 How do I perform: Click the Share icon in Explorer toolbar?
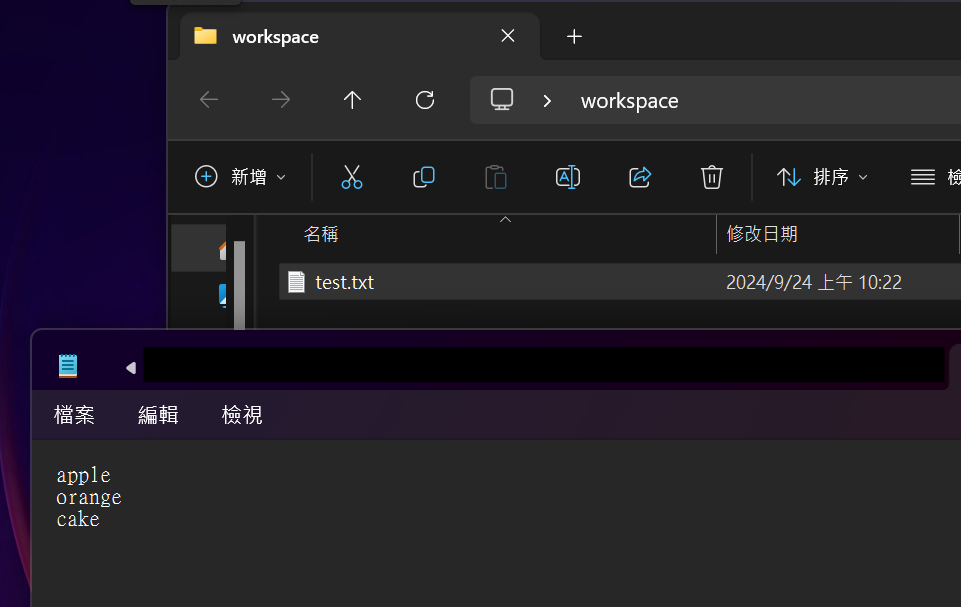(x=640, y=177)
